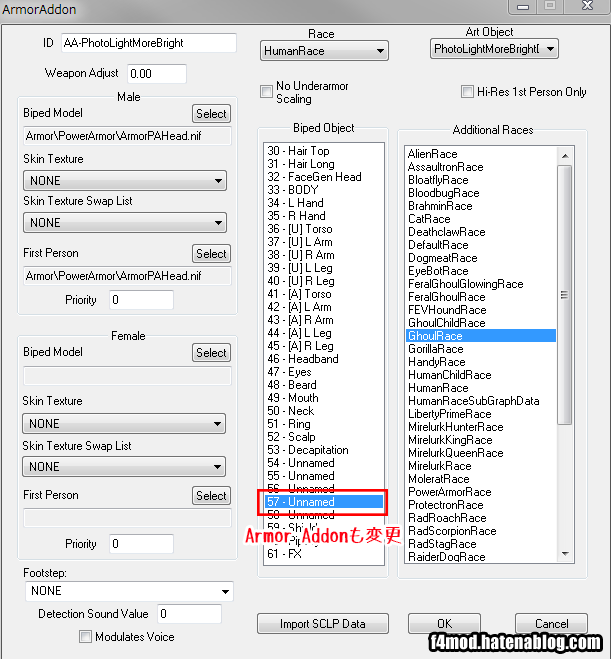Toggle Modulates Voice checkbox
The width and height of the screenshot is (611, 659).
click(85, 637)
